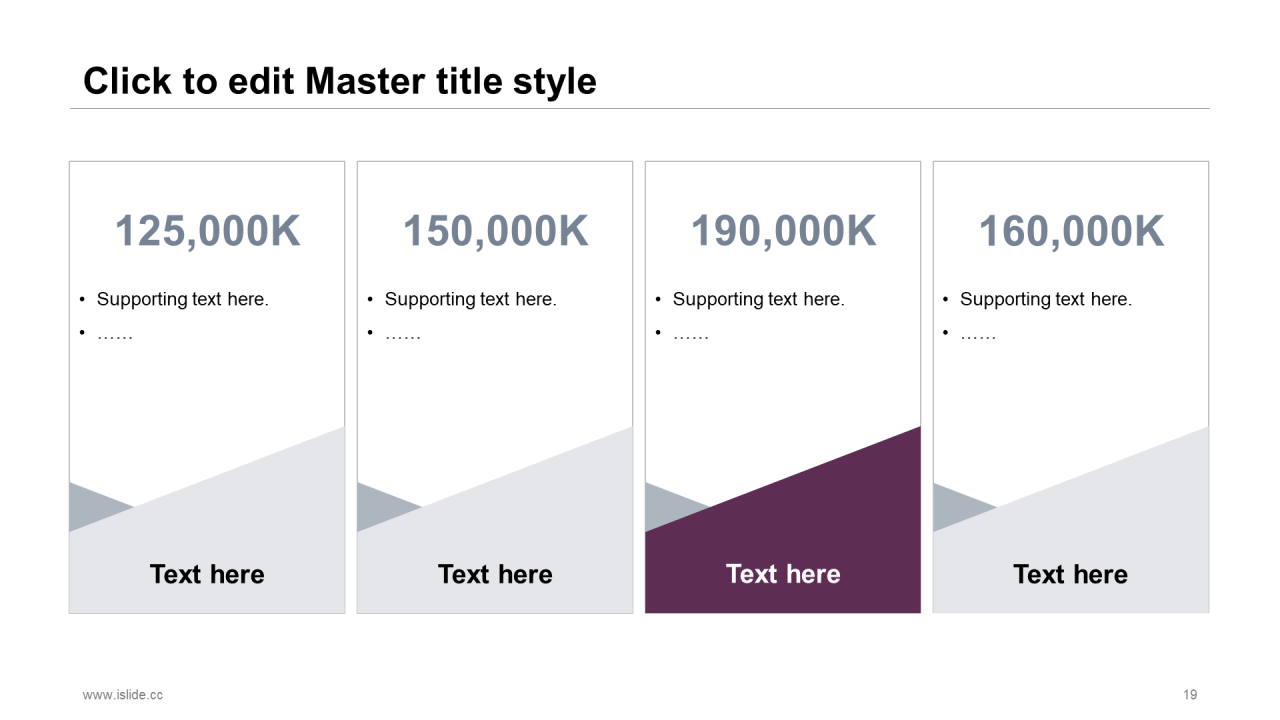The image size is (1280, 720).
Task: Click 'Text here' label in the fourth card
Action: tap(1070, 574)
